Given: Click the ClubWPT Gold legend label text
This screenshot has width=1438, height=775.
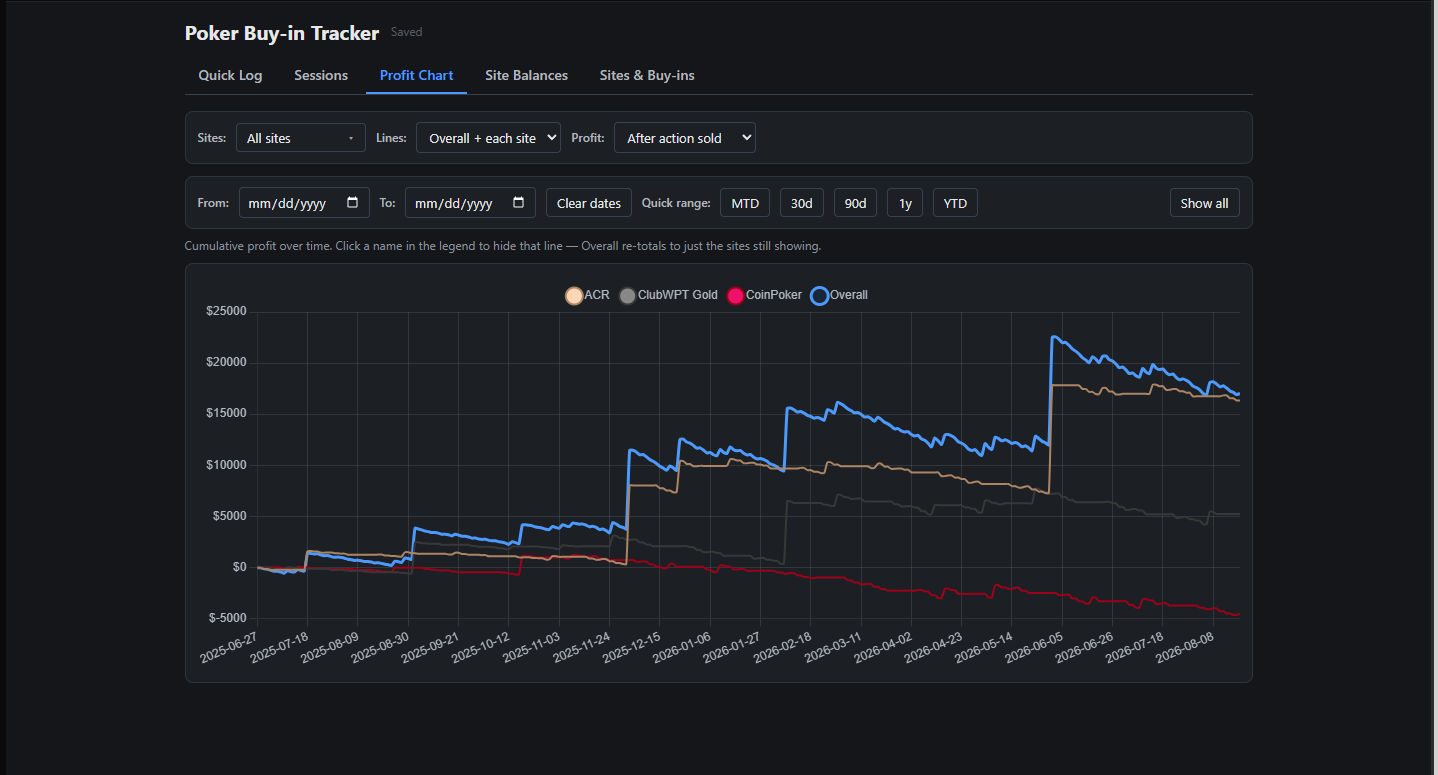Looking at the screenshot, I should tap(678, 295).
